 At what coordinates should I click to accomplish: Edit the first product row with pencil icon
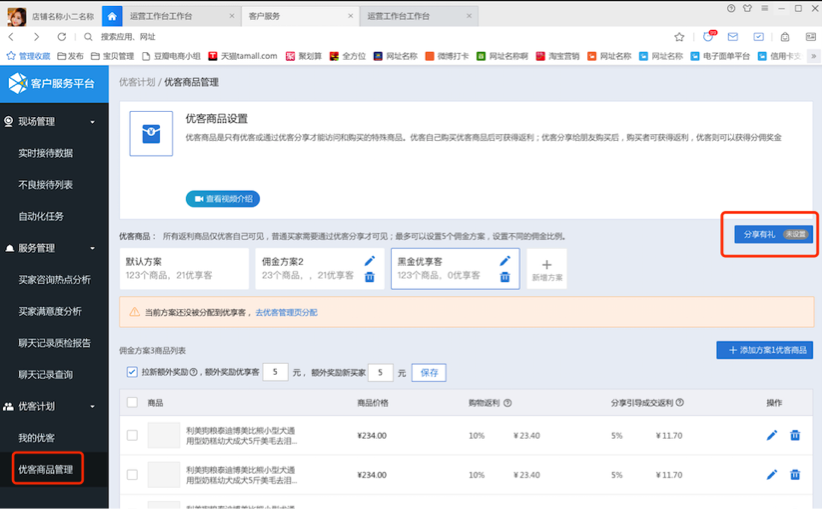click(772, 435)
